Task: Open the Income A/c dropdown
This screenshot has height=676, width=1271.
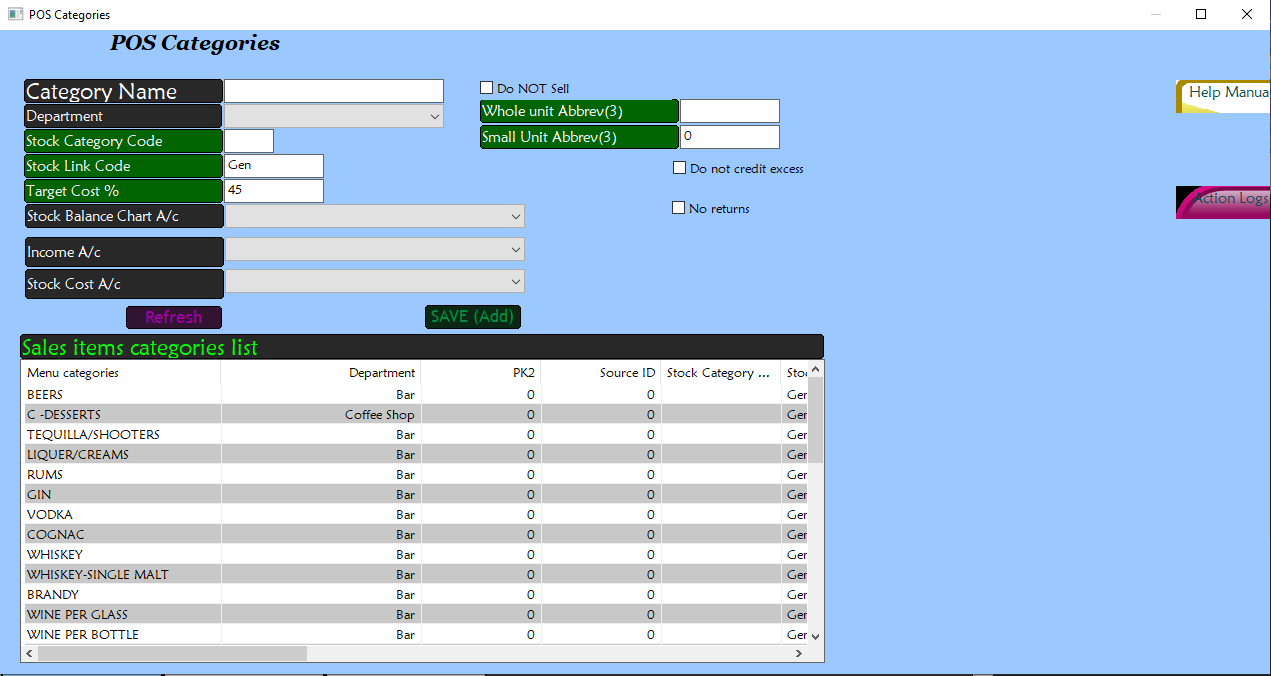Action: click(x=375, y=249)
